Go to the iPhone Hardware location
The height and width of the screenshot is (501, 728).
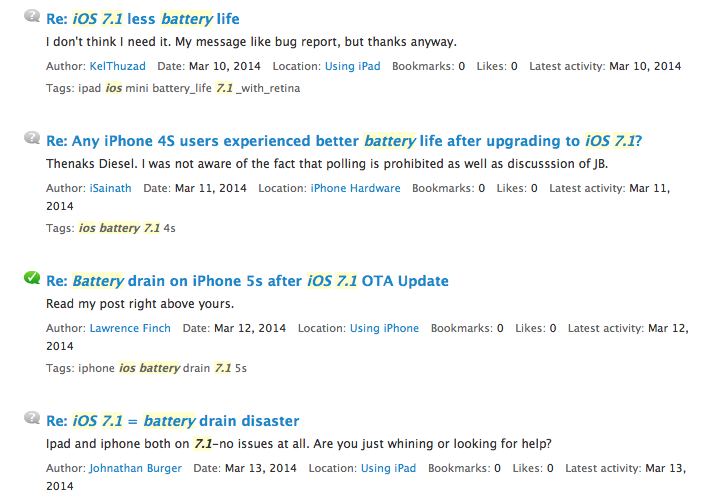[x=355, y=188]
